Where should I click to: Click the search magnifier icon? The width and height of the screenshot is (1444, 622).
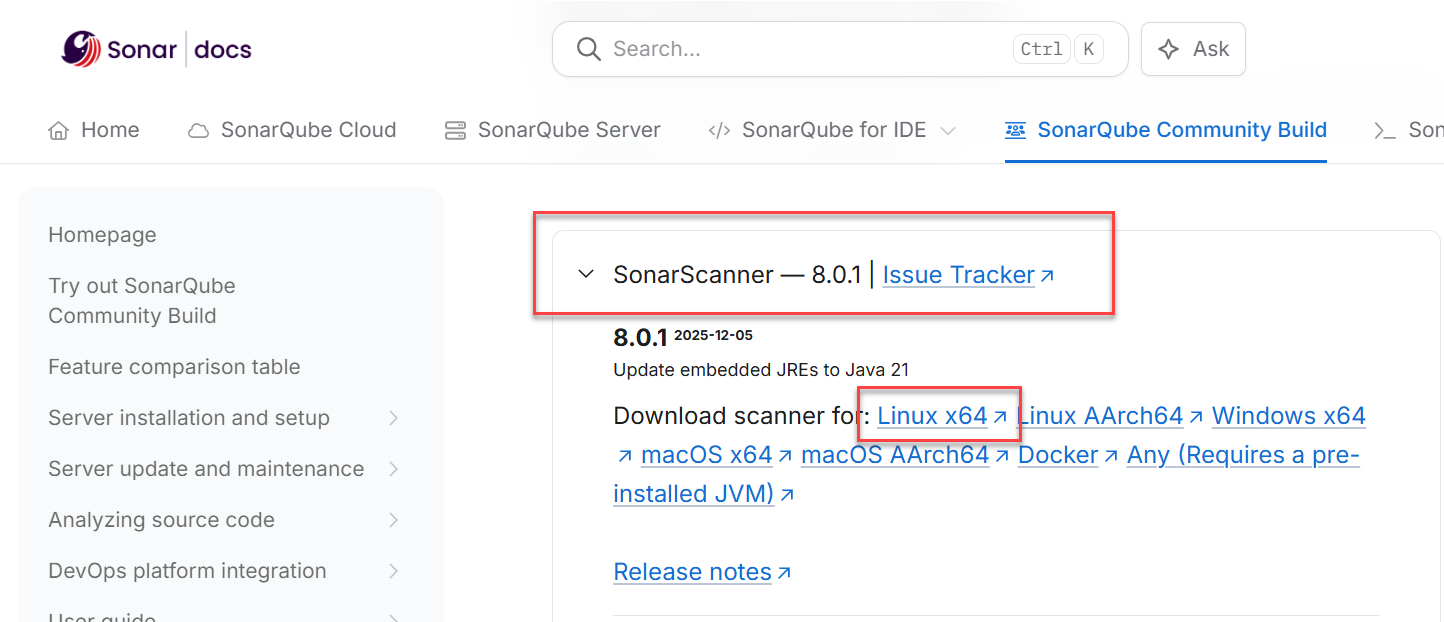pyautogui.click(x=589, y=49)
